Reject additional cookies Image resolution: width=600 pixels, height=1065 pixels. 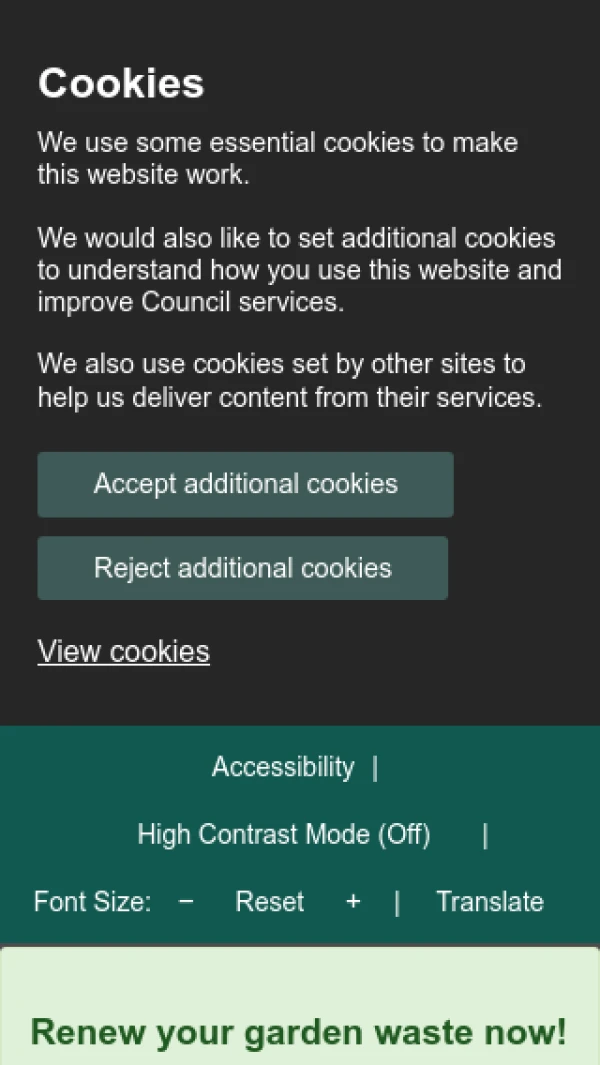pyautogui.click(x=243, y=568)
